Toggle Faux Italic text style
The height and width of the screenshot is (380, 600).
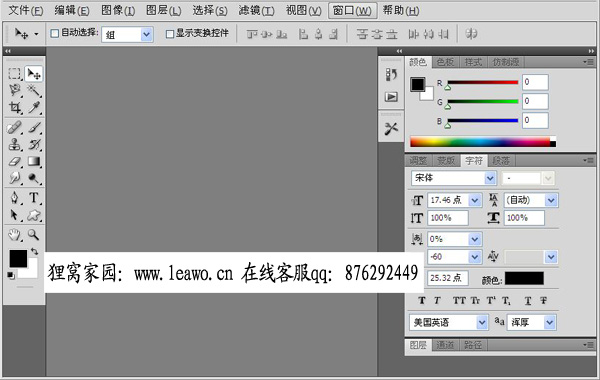coord(437,301)
